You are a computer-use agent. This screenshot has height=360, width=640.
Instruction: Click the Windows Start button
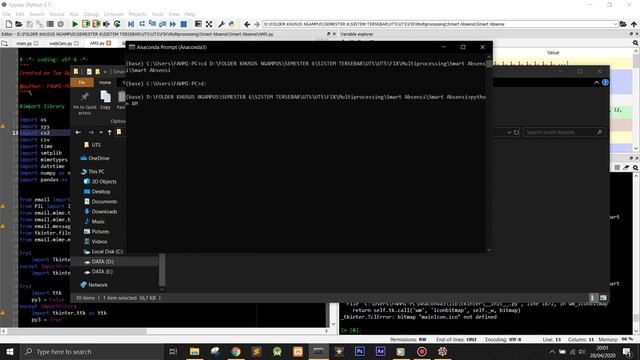(10, 351)
